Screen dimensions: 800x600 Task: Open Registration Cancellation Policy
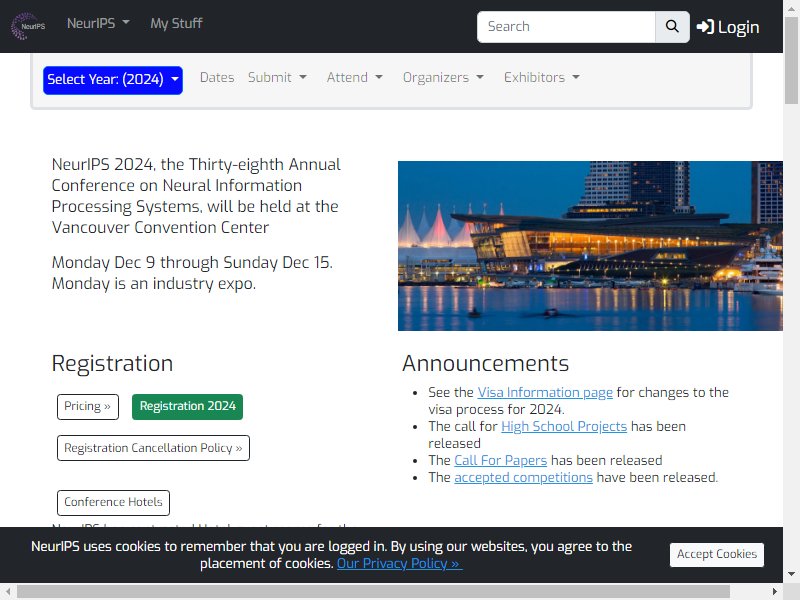tap(153, 448)
